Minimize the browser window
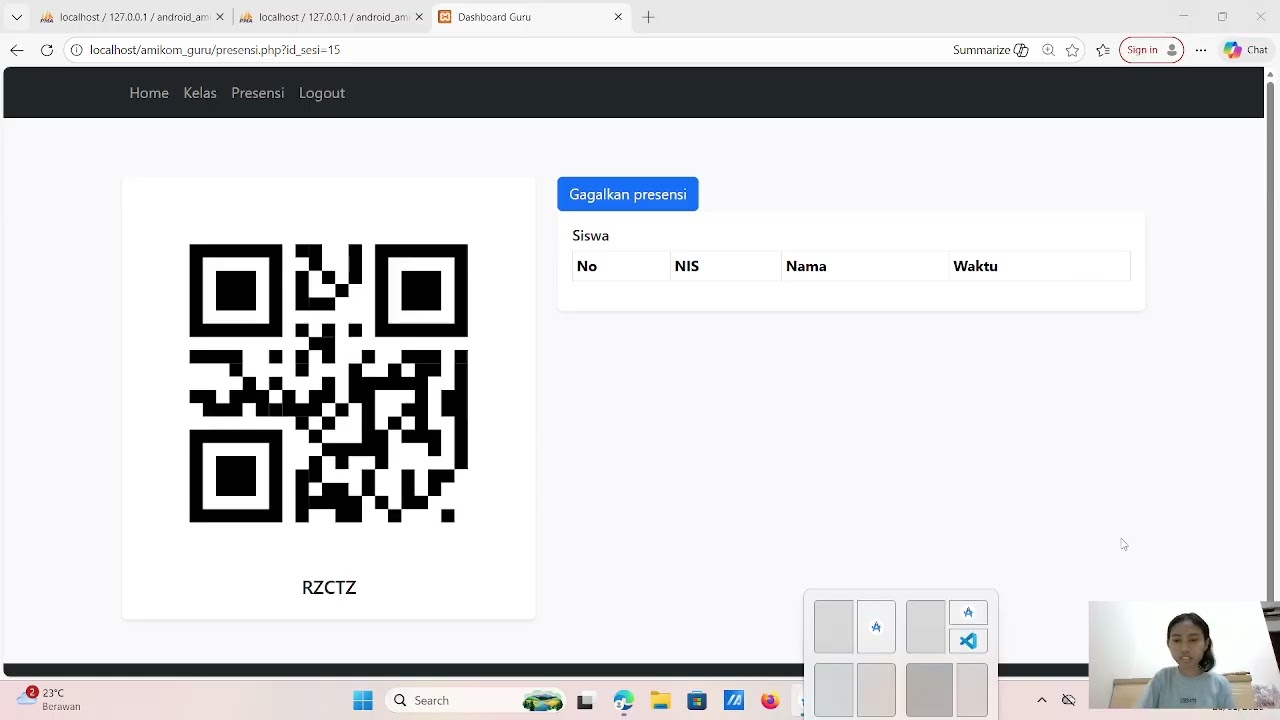Viewport: 1280px width, 720px height. click(x=1184, y=17)
